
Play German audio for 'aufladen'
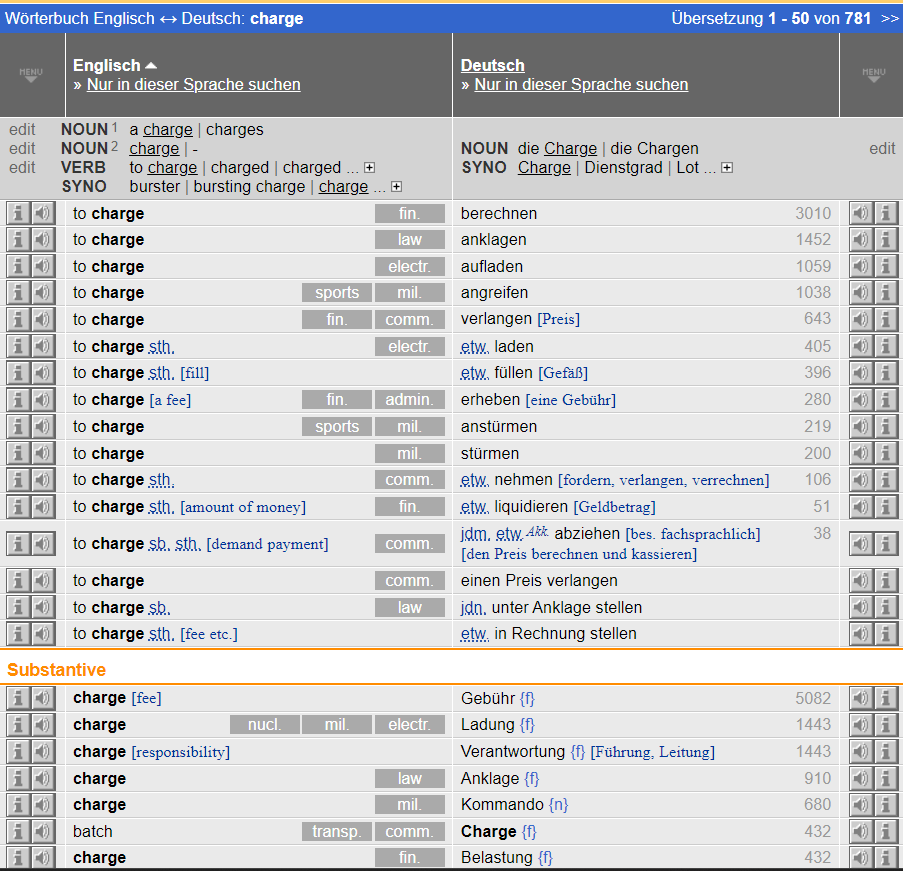860,267
